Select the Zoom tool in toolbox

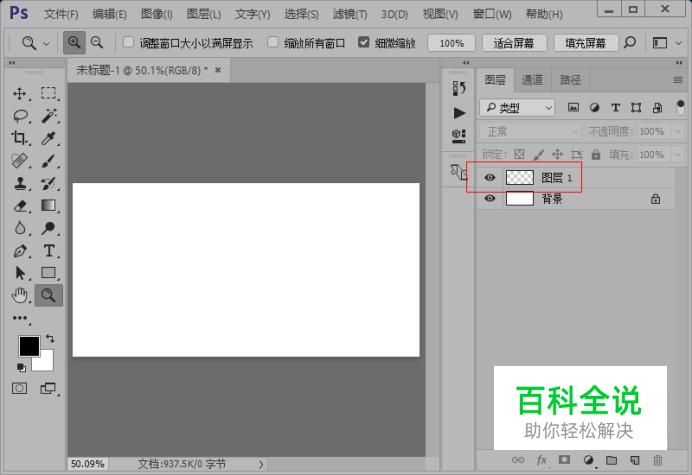49,295
